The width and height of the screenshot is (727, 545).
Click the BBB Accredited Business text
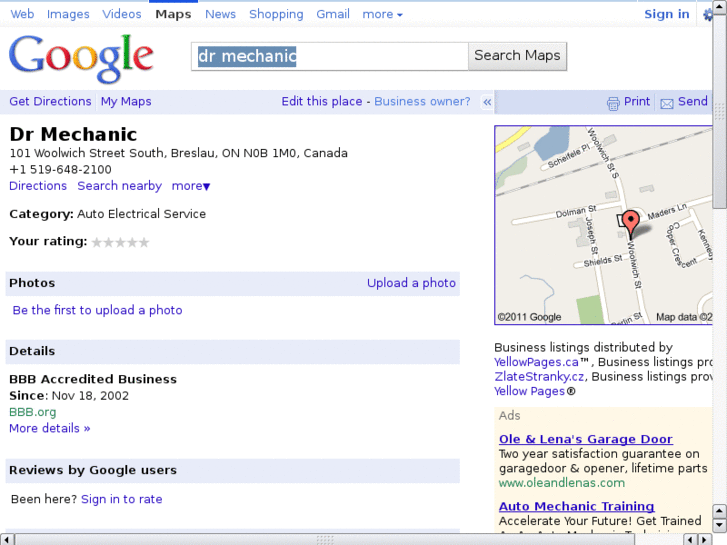tap(93, 379)
